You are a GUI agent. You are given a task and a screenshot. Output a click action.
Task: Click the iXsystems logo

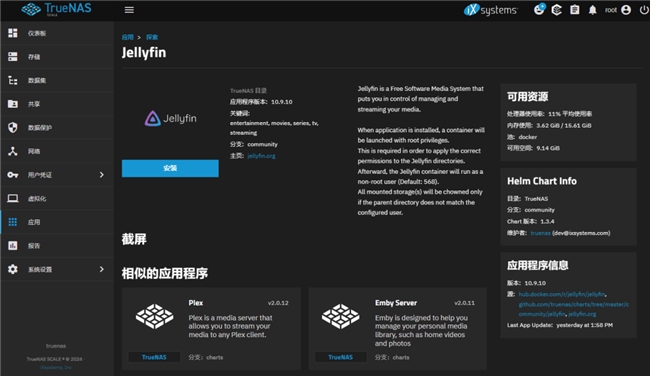coord(490,10)
